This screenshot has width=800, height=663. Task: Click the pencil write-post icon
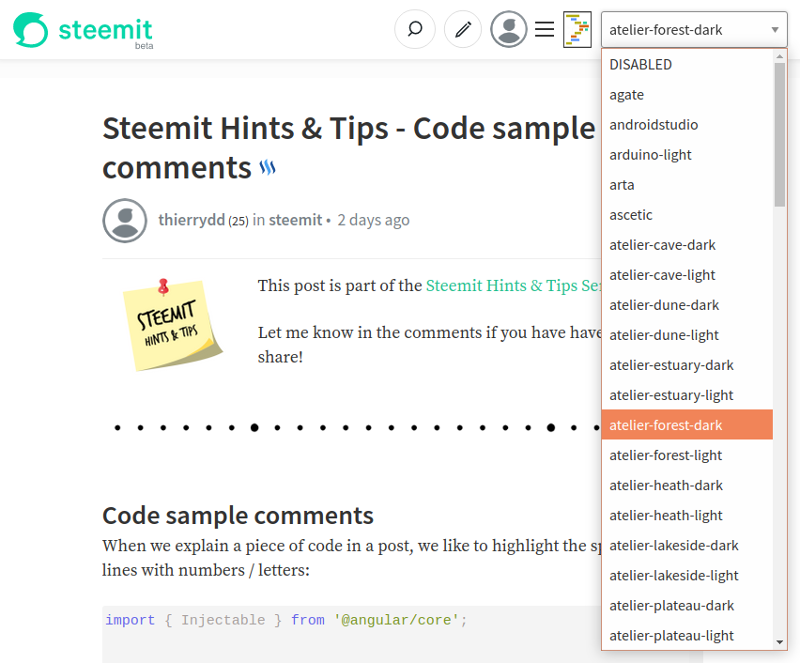point(463,30)
